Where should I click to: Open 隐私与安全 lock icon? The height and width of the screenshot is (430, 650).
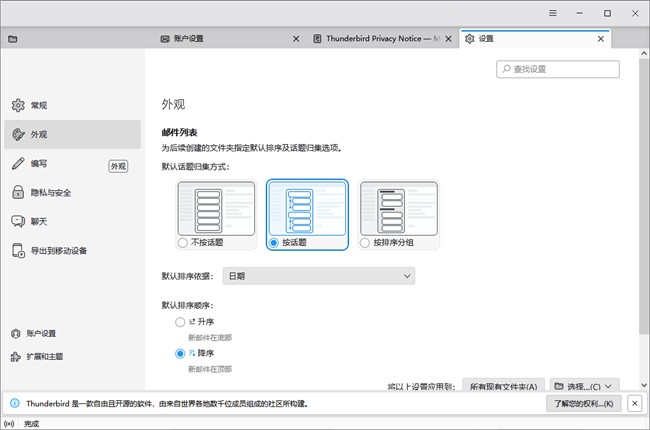17,193
